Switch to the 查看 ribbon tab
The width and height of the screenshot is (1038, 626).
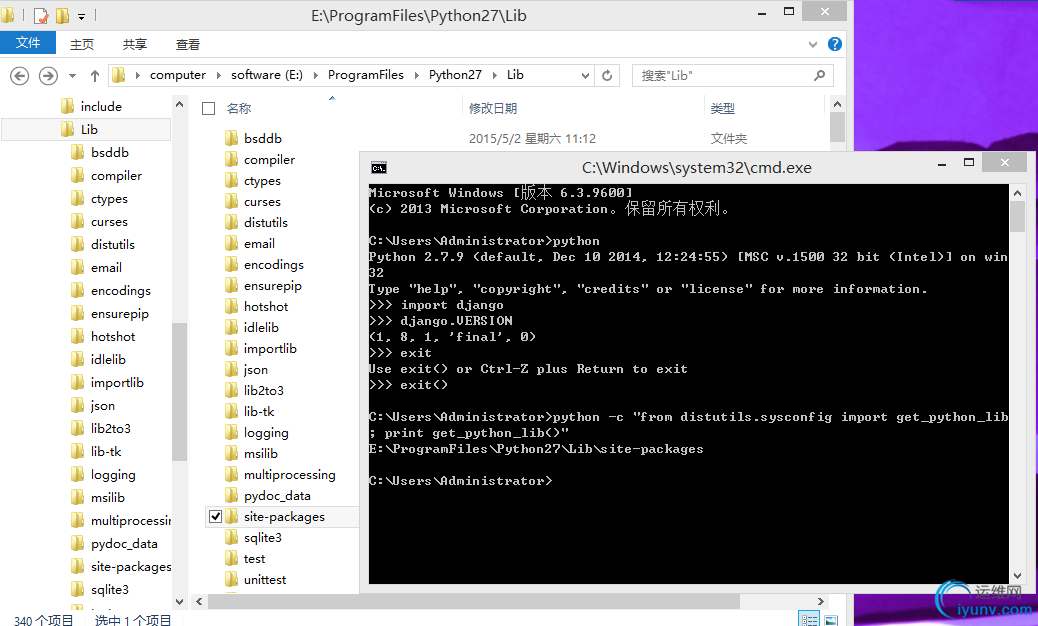[187, 44]
